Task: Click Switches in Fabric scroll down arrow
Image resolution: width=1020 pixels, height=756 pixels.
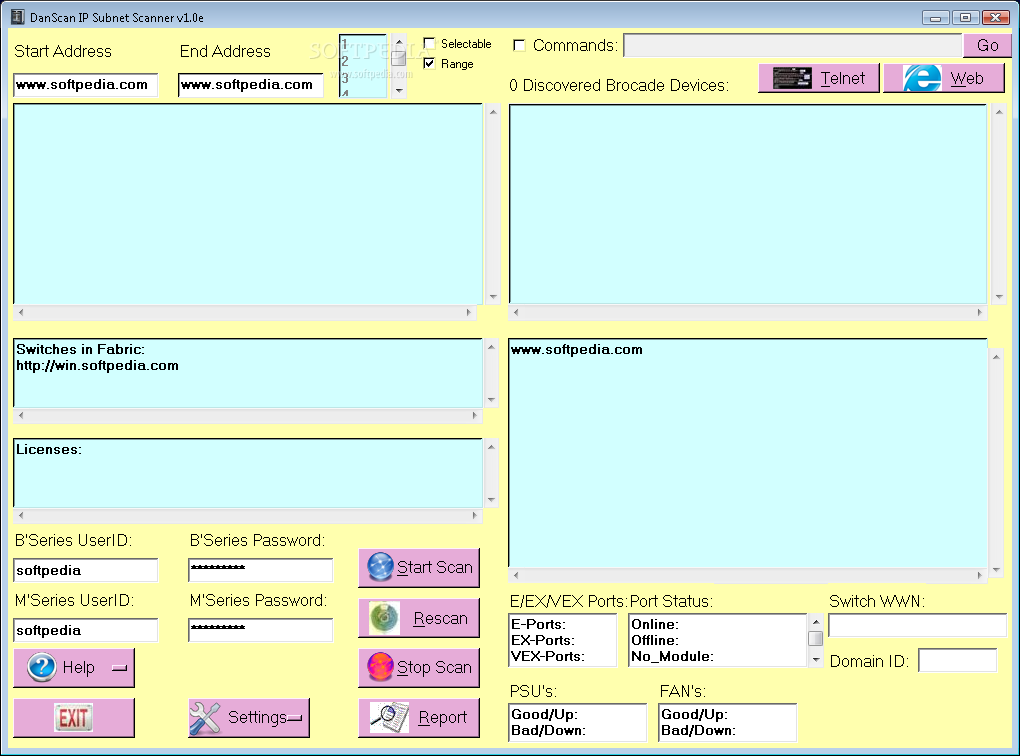Action: [x=491, y=399]
